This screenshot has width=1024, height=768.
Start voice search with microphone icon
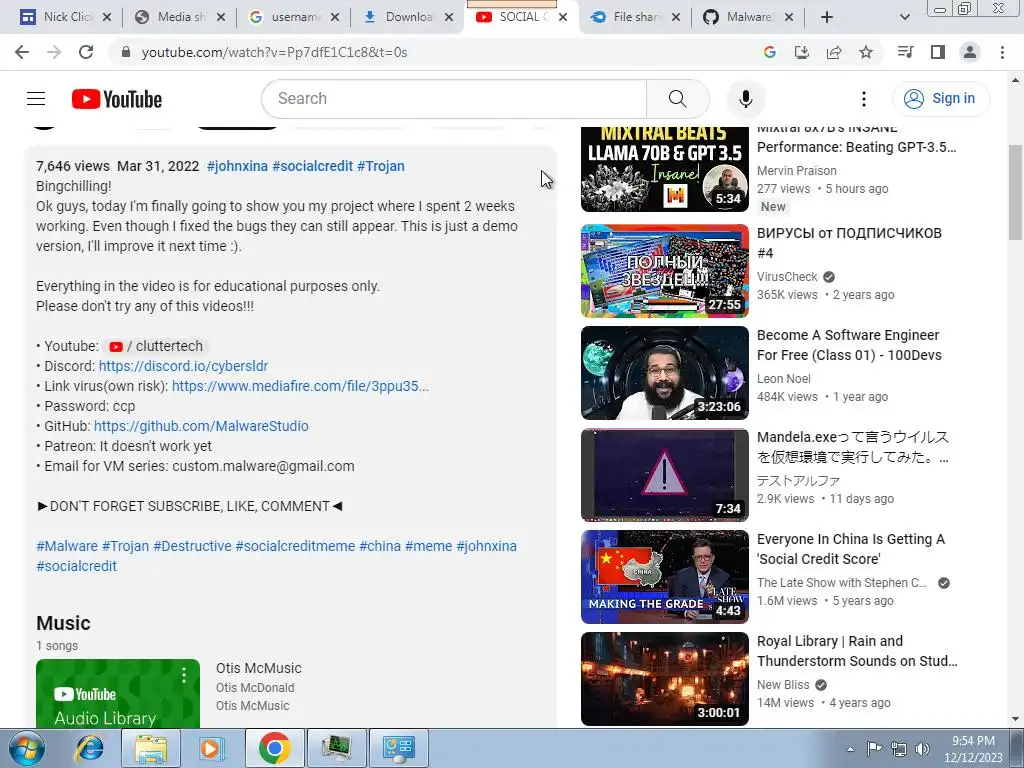click(745, 99)
